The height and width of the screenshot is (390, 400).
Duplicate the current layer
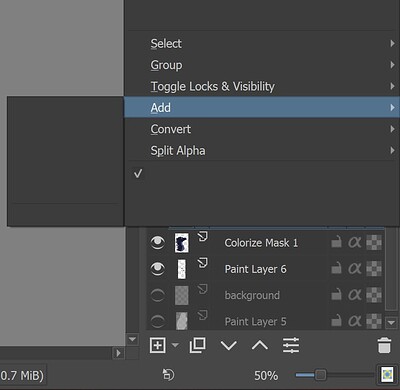point(197,345)
